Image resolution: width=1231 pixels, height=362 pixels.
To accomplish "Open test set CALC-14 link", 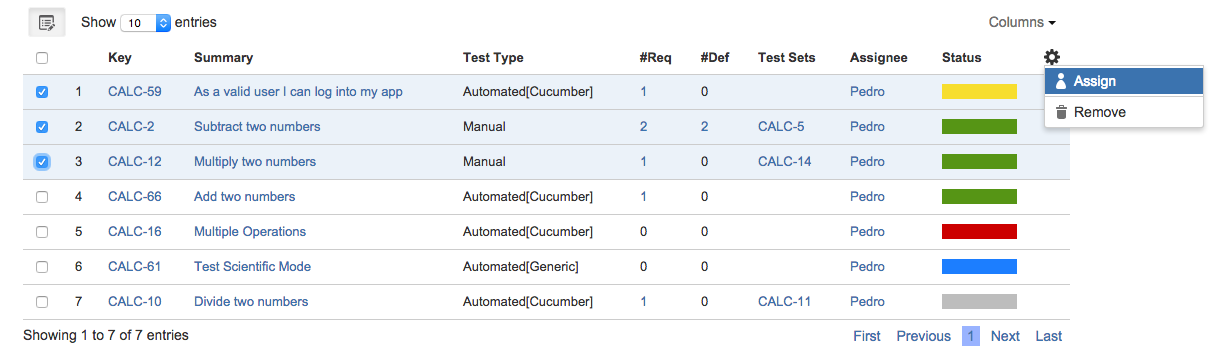I will pos(785,162).
